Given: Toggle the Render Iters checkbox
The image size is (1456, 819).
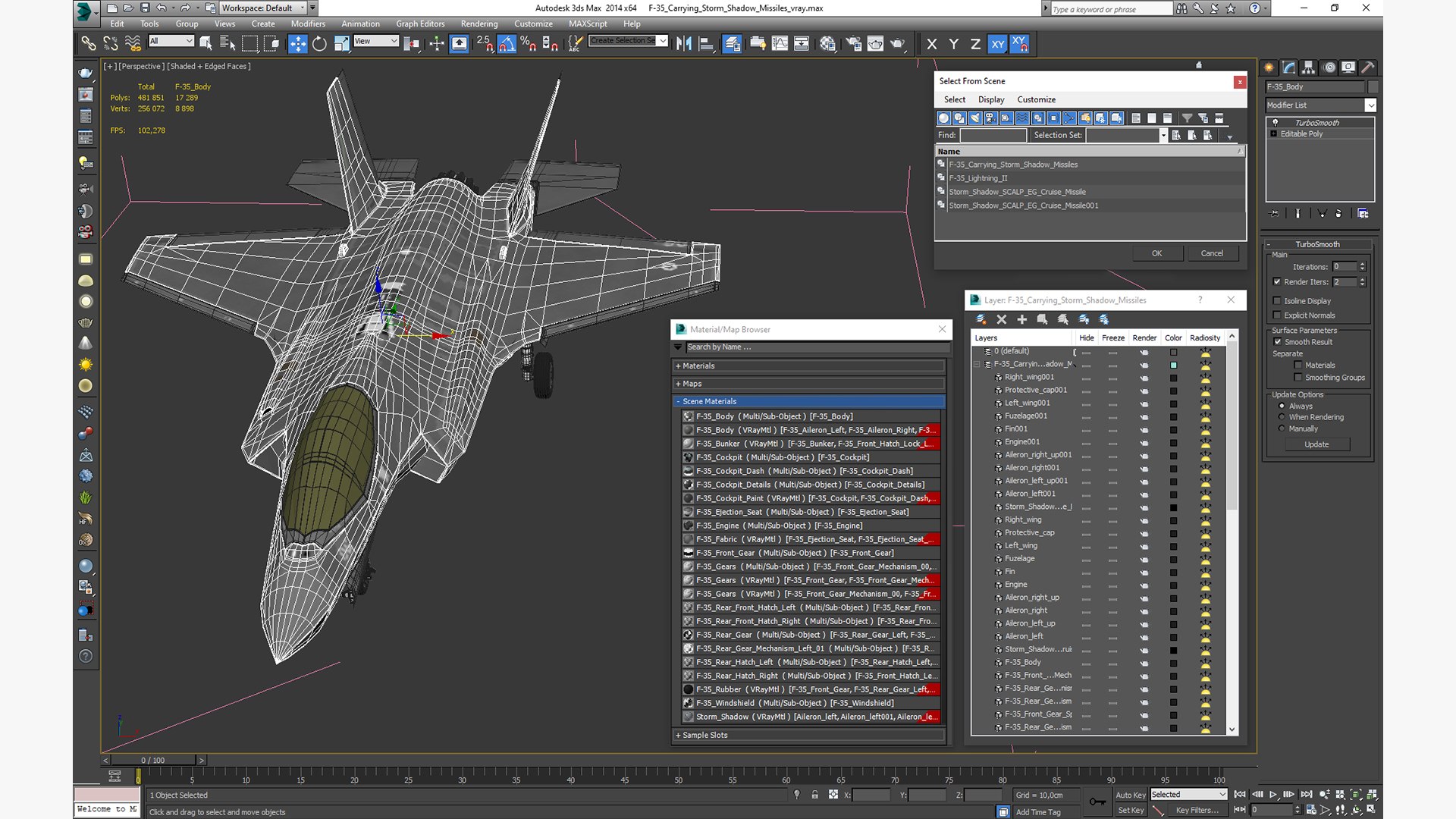Looking at the screenshot, I should 1277,282.
